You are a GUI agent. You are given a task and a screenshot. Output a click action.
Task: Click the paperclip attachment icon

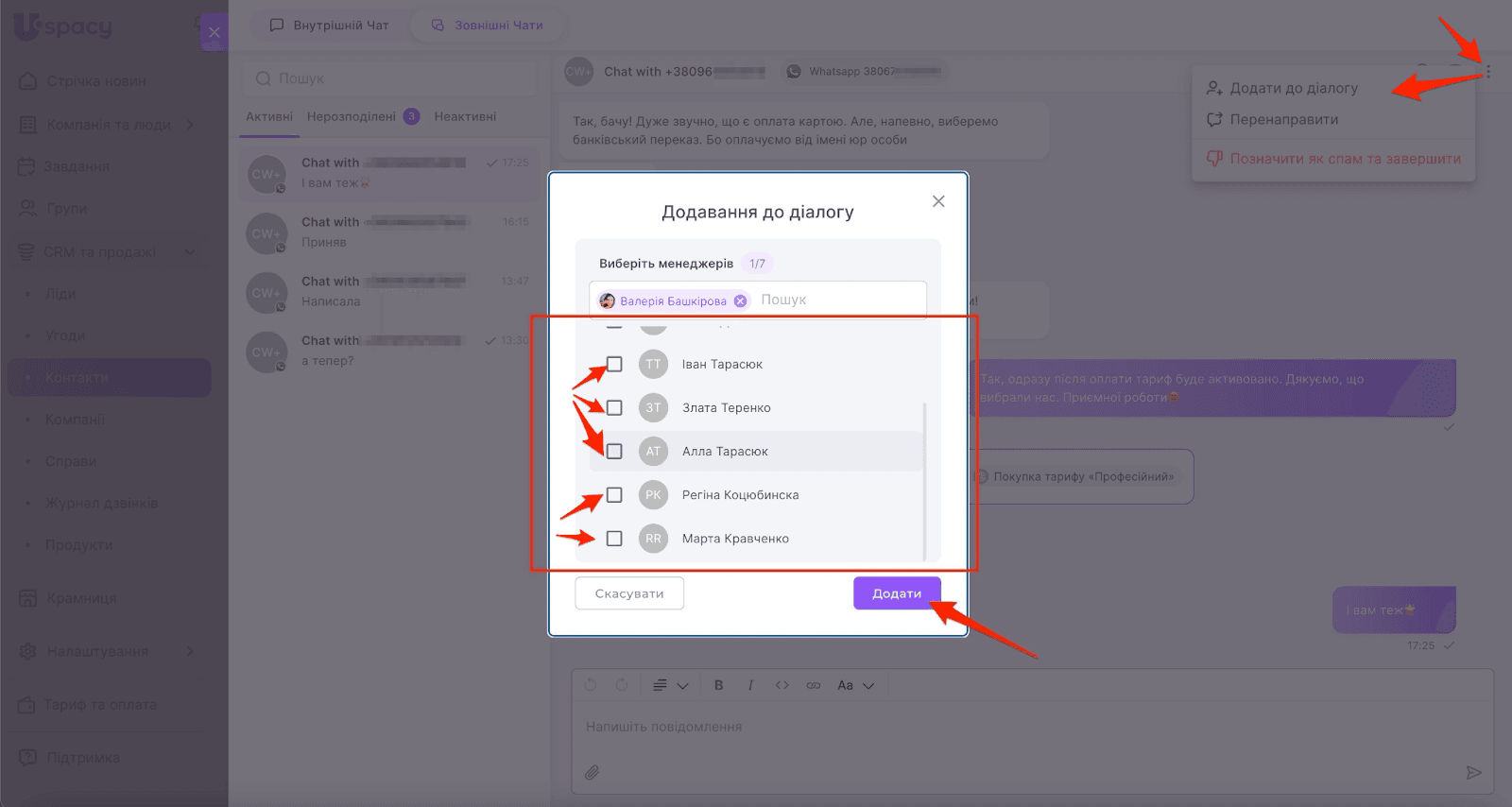coord(592,772)
